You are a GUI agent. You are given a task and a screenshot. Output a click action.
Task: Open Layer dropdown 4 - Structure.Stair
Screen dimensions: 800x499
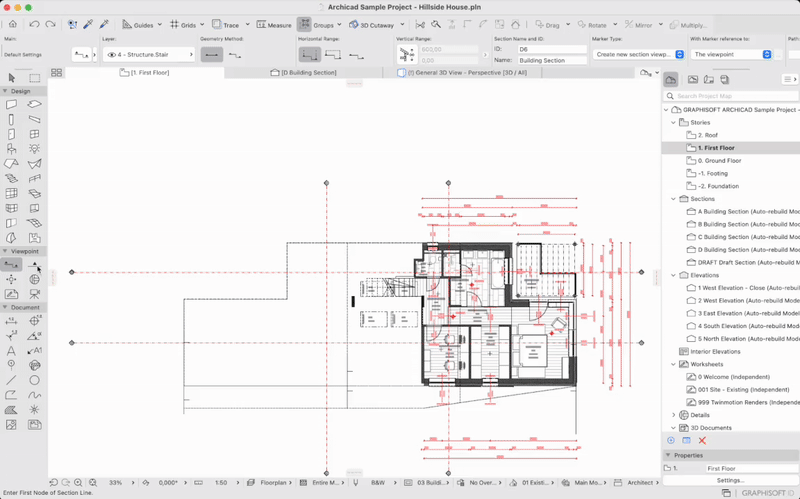[x=148, y=55]
